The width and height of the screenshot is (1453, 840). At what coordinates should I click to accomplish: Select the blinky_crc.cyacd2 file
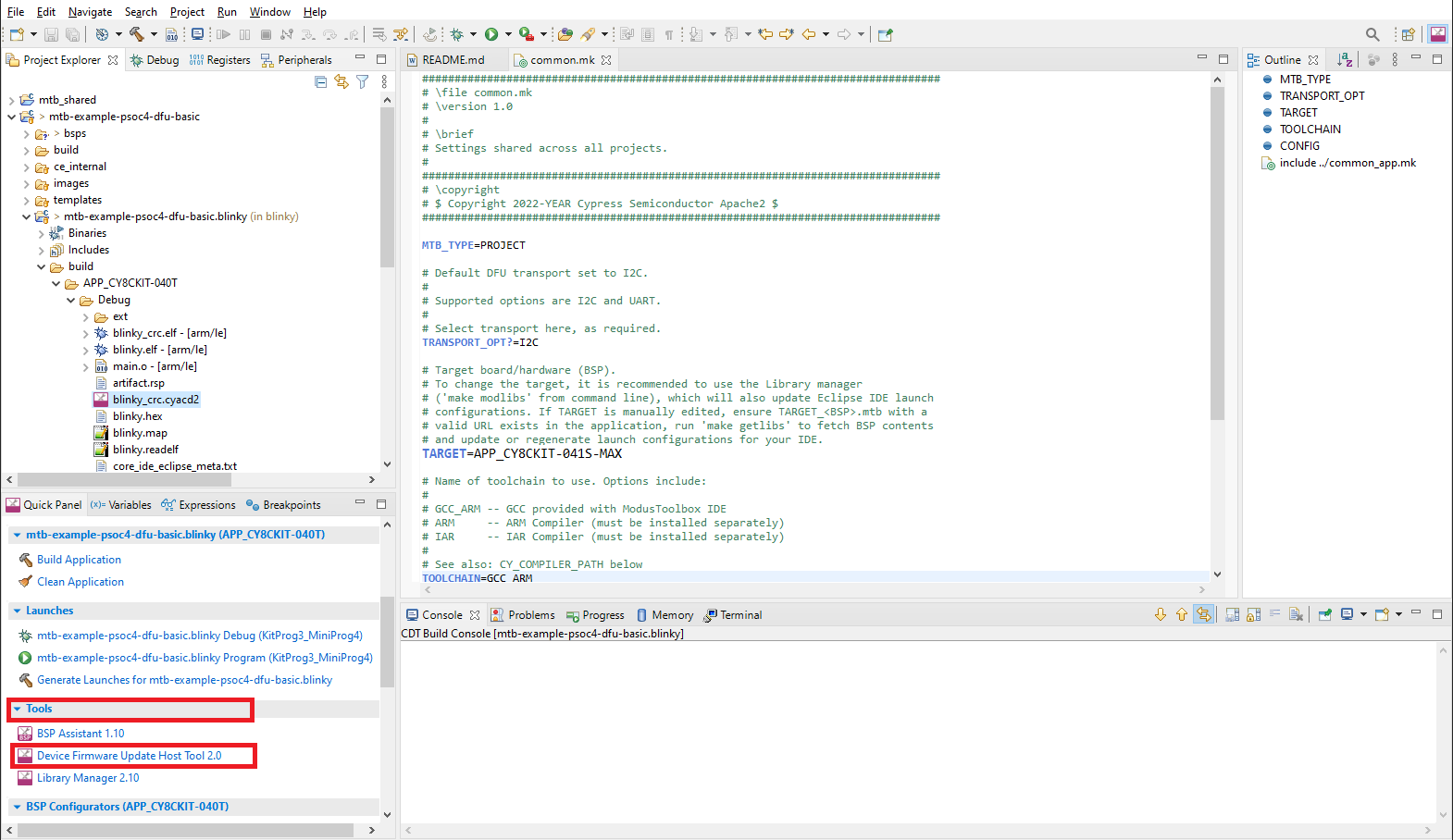click(155, 400)
